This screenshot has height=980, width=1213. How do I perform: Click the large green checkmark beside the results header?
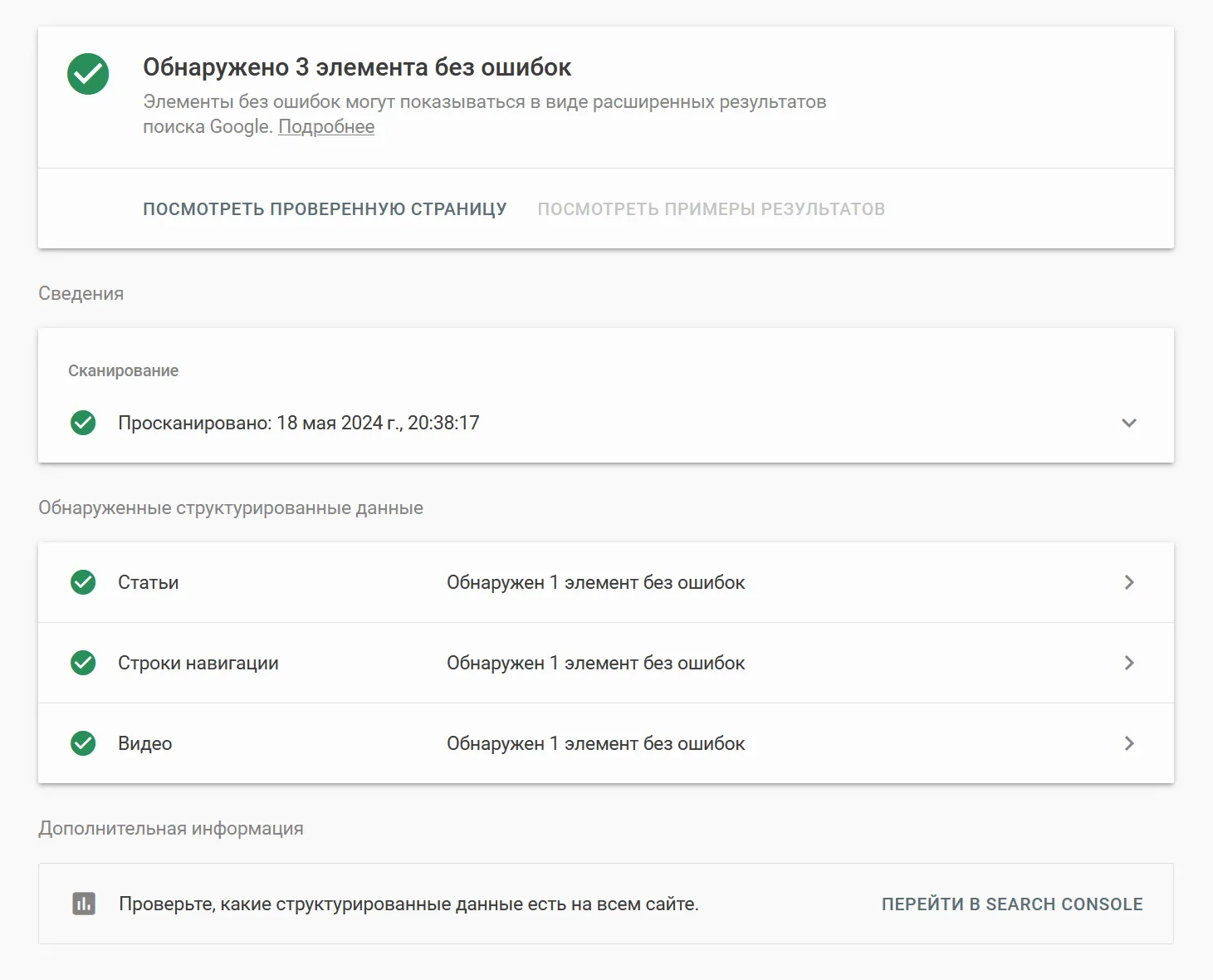(x=88, y=74)
